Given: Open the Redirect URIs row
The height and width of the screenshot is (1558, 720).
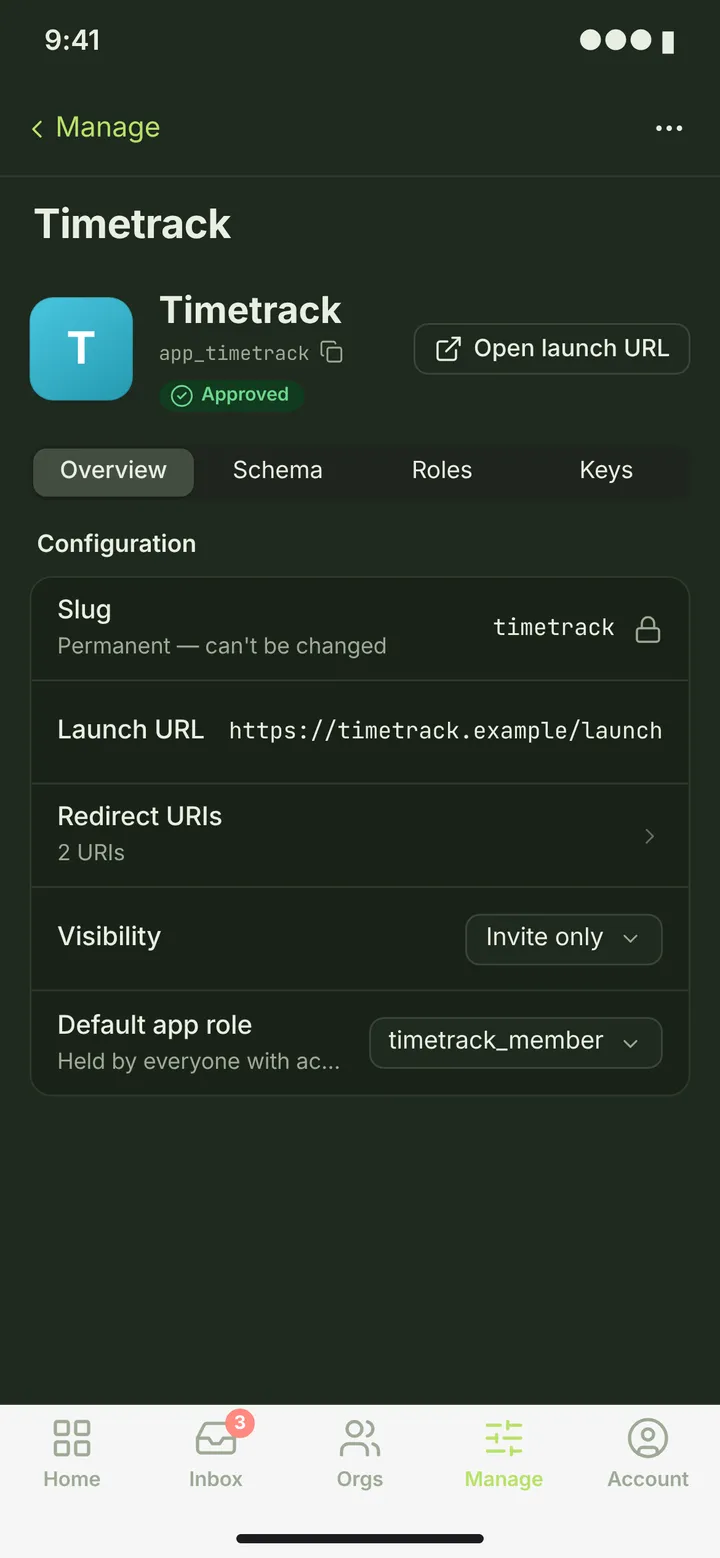Looking at the screenshot, I should (360, 835).
